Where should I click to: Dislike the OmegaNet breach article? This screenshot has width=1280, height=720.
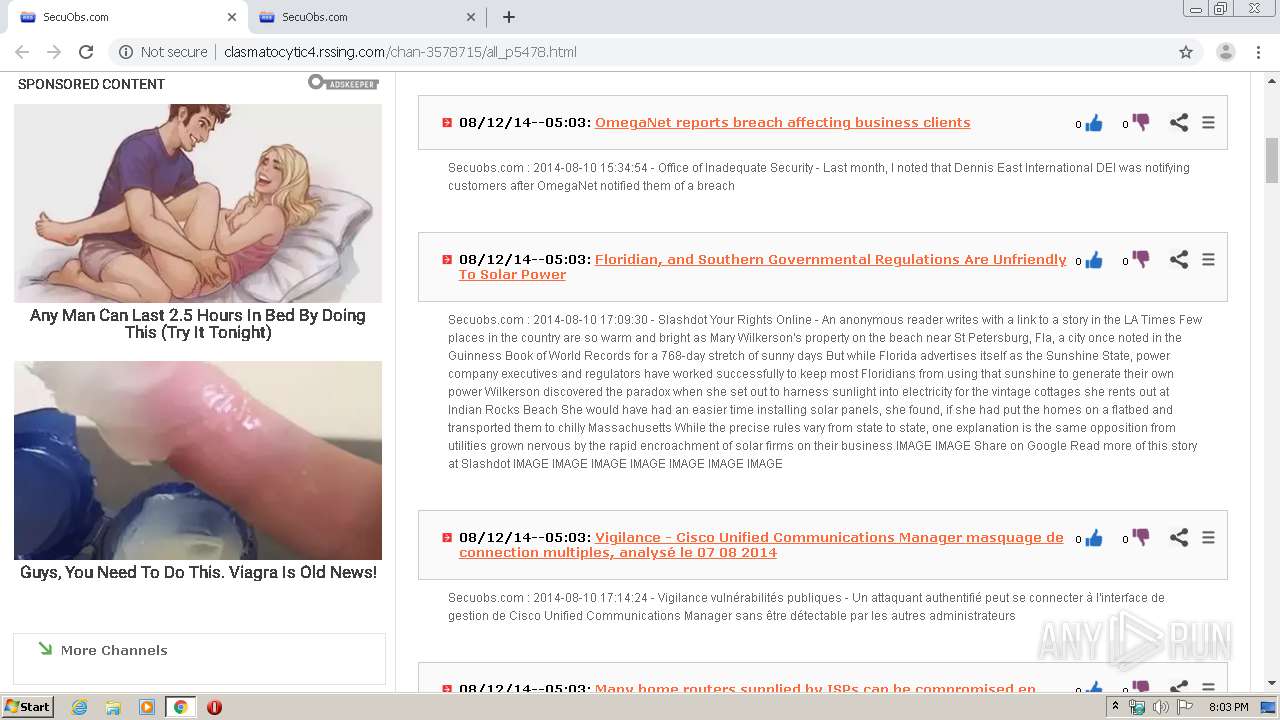(x=1141, y=123)
